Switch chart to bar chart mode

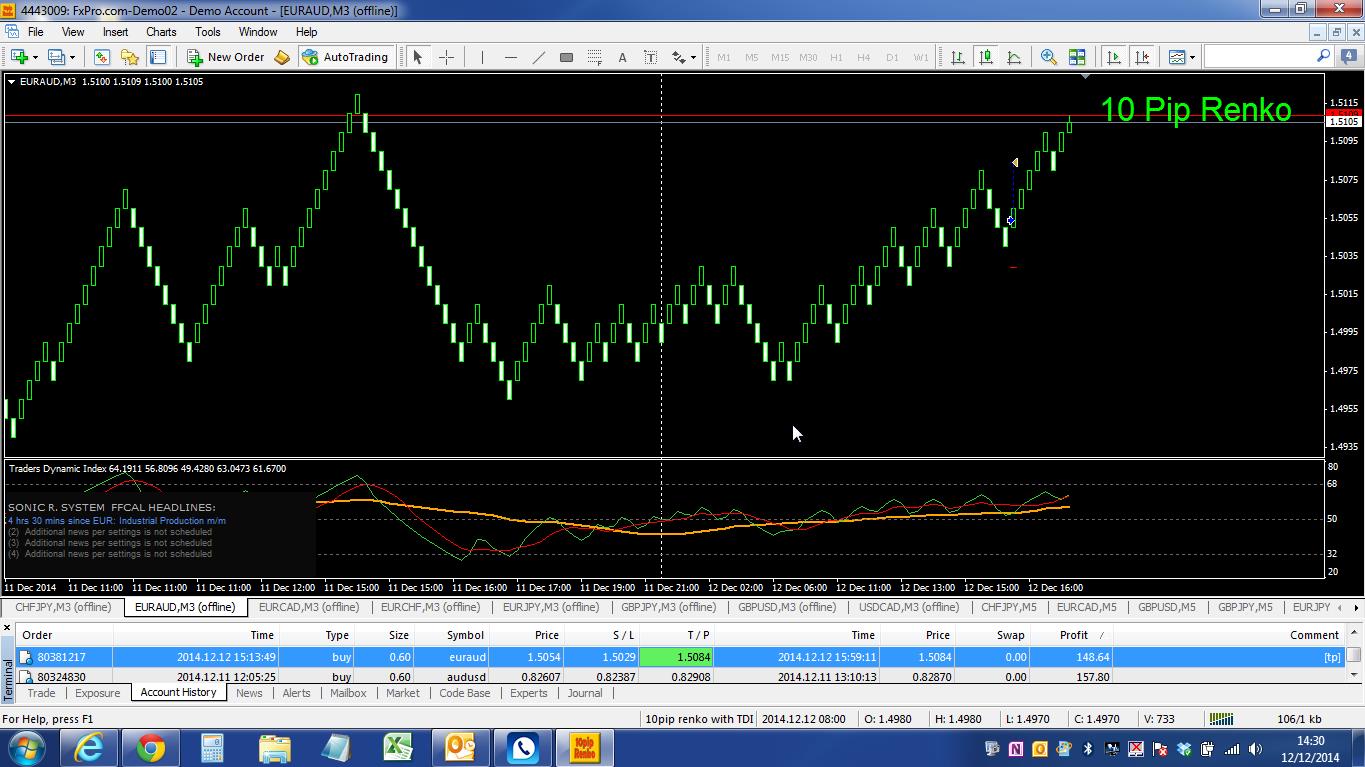(x=957, y=57)
